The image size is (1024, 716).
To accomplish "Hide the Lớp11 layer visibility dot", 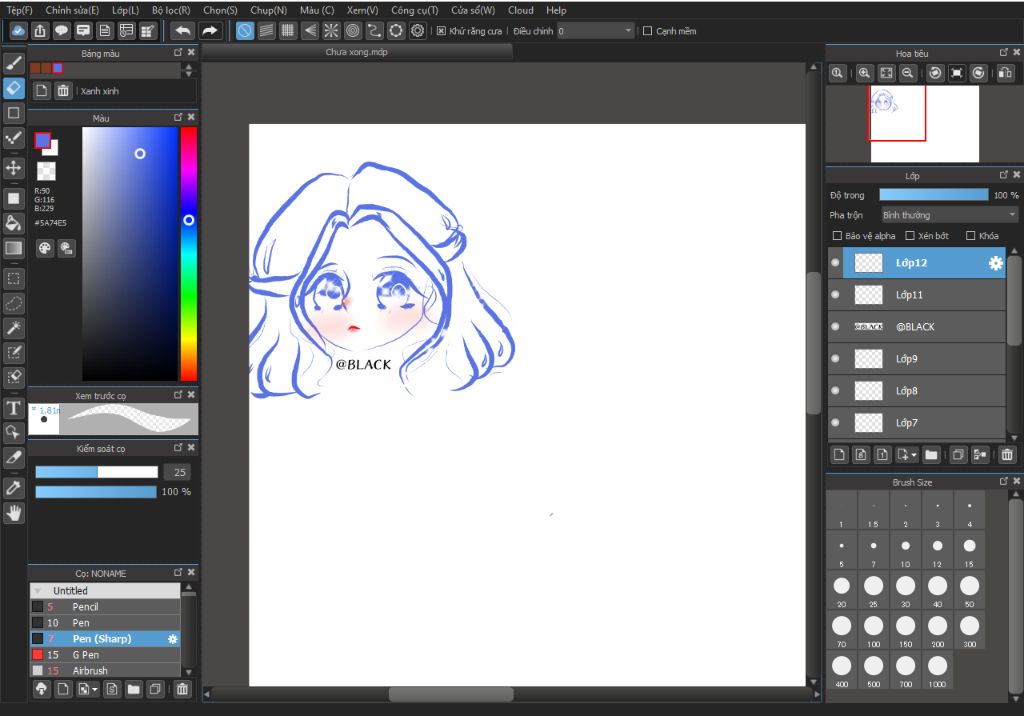I will click(835, 295).
